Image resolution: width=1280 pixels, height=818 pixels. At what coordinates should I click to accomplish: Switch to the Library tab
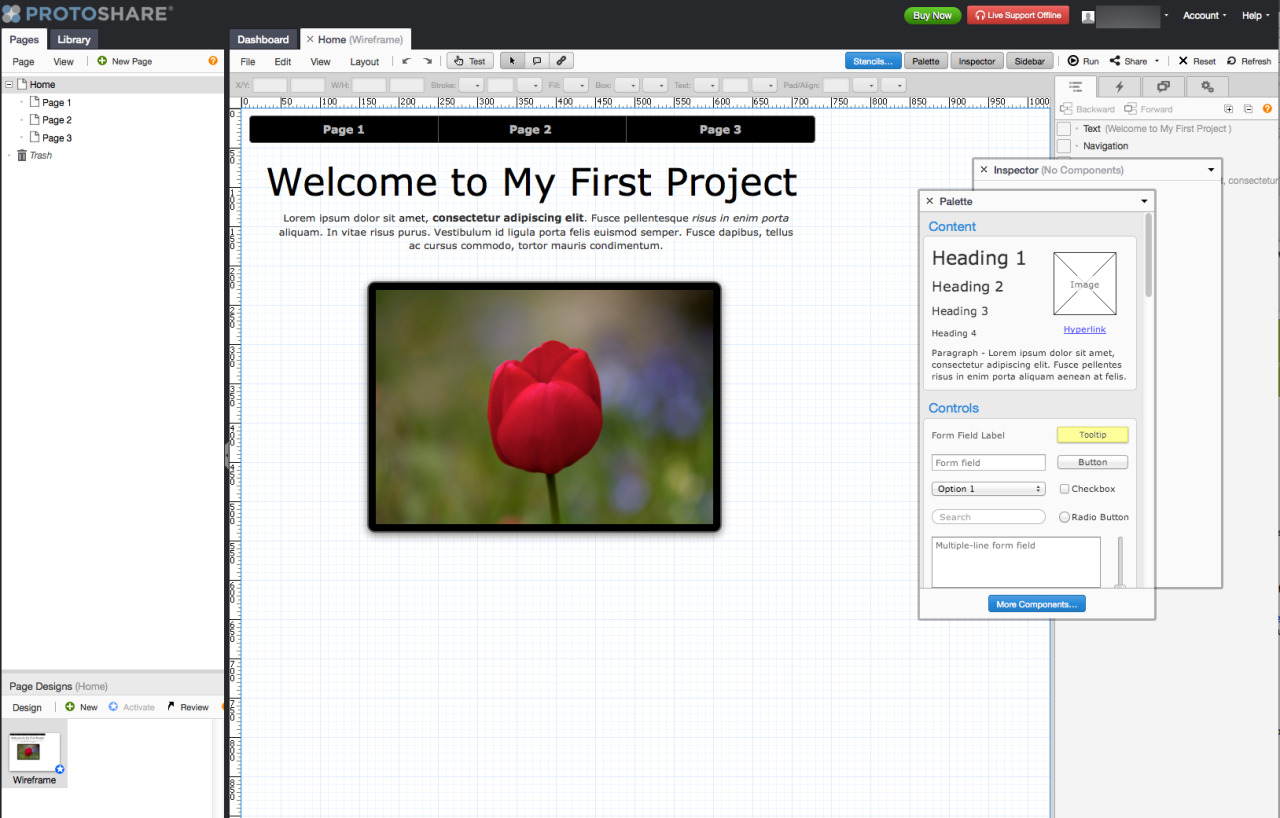74,40
